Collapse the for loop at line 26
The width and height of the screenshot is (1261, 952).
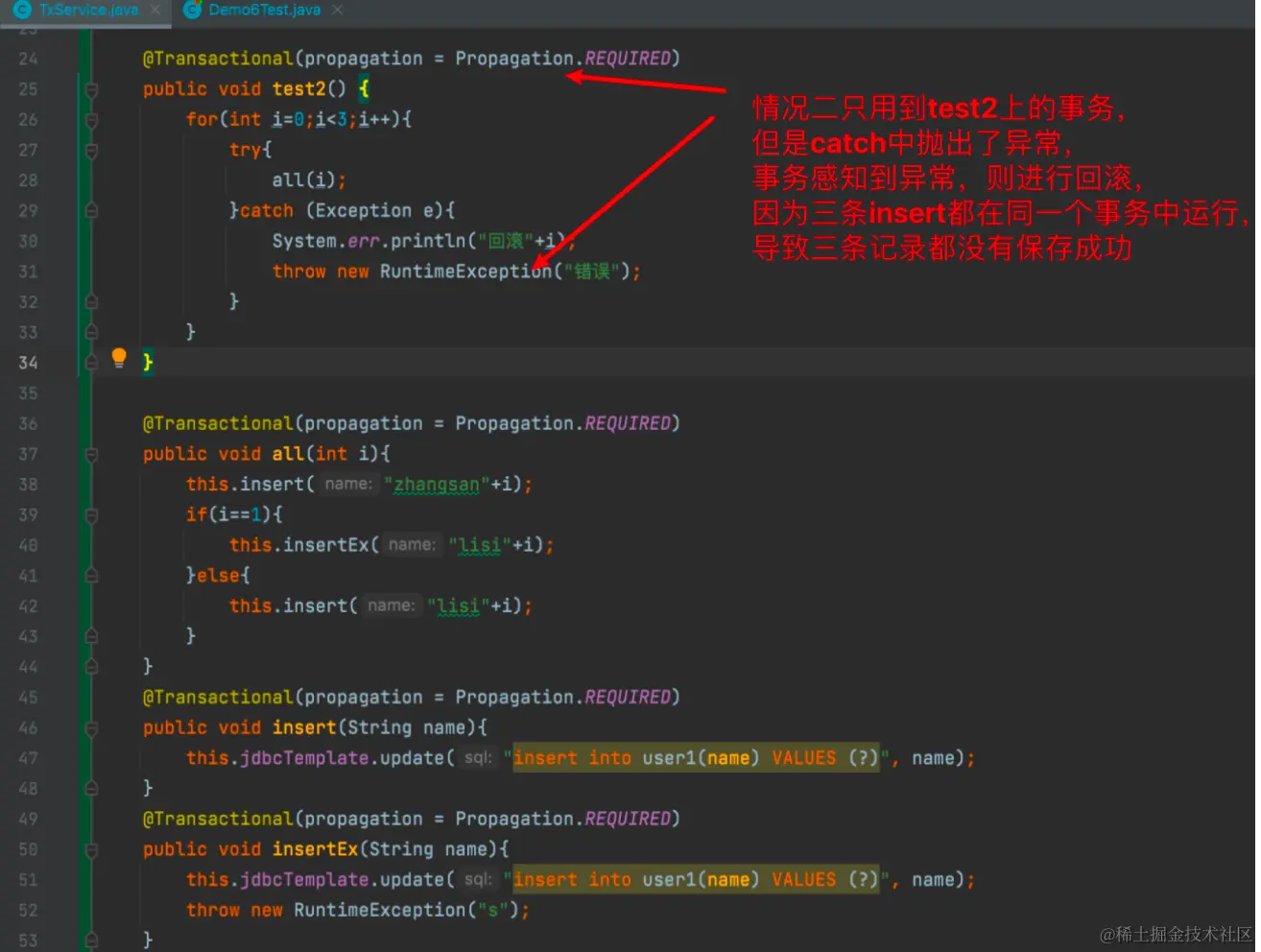[x=91, y=120]
